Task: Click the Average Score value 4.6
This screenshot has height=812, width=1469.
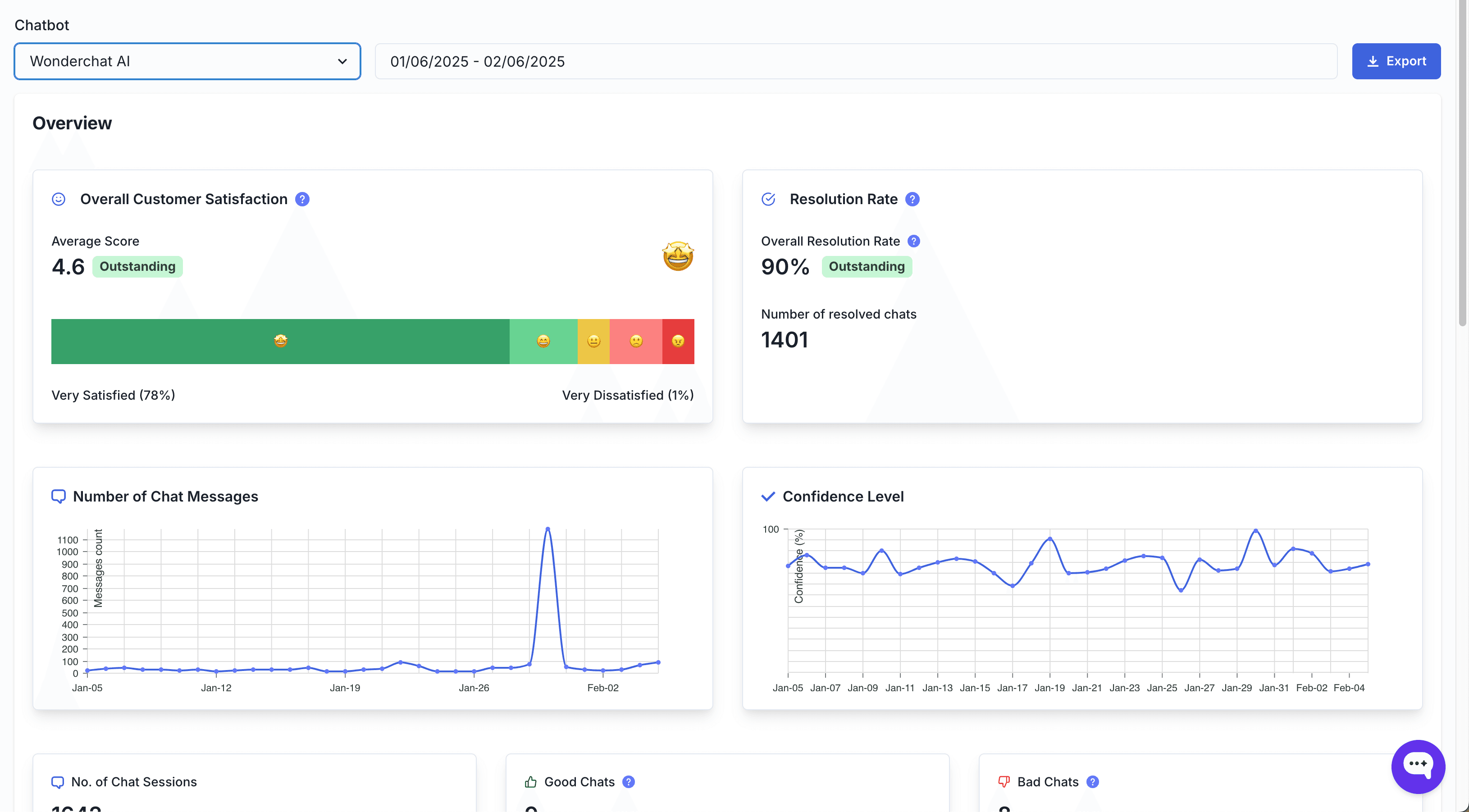Action: click(68, 266)
